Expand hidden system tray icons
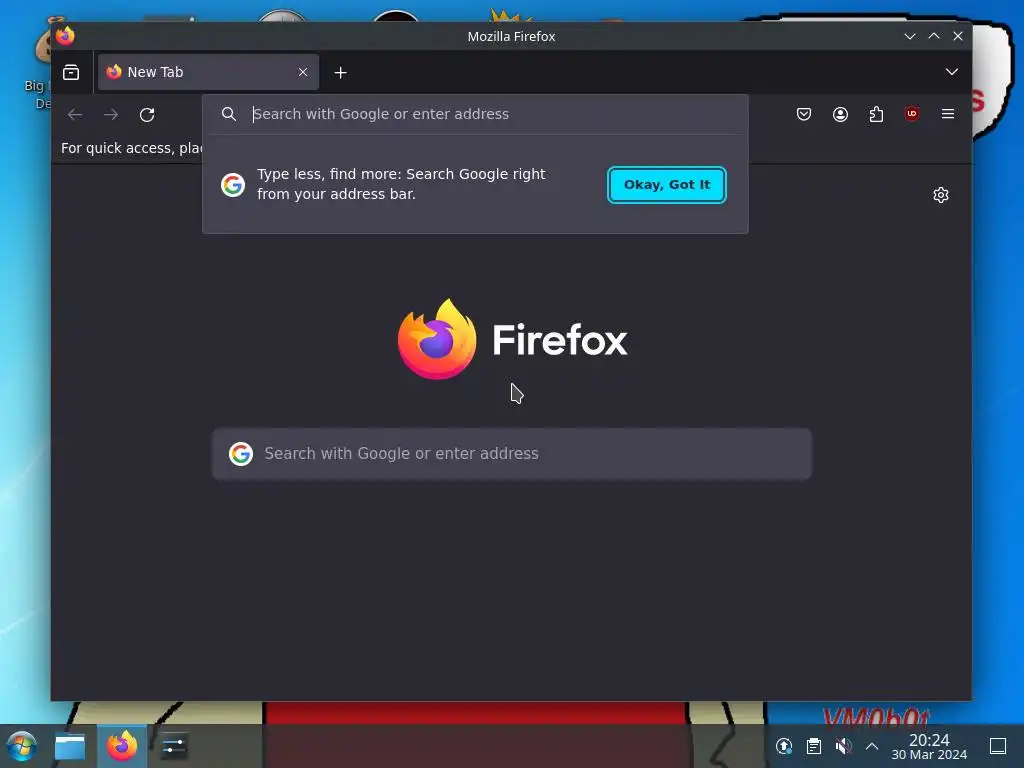This screenshot has width=1024, height=768. tap(872, 746)
